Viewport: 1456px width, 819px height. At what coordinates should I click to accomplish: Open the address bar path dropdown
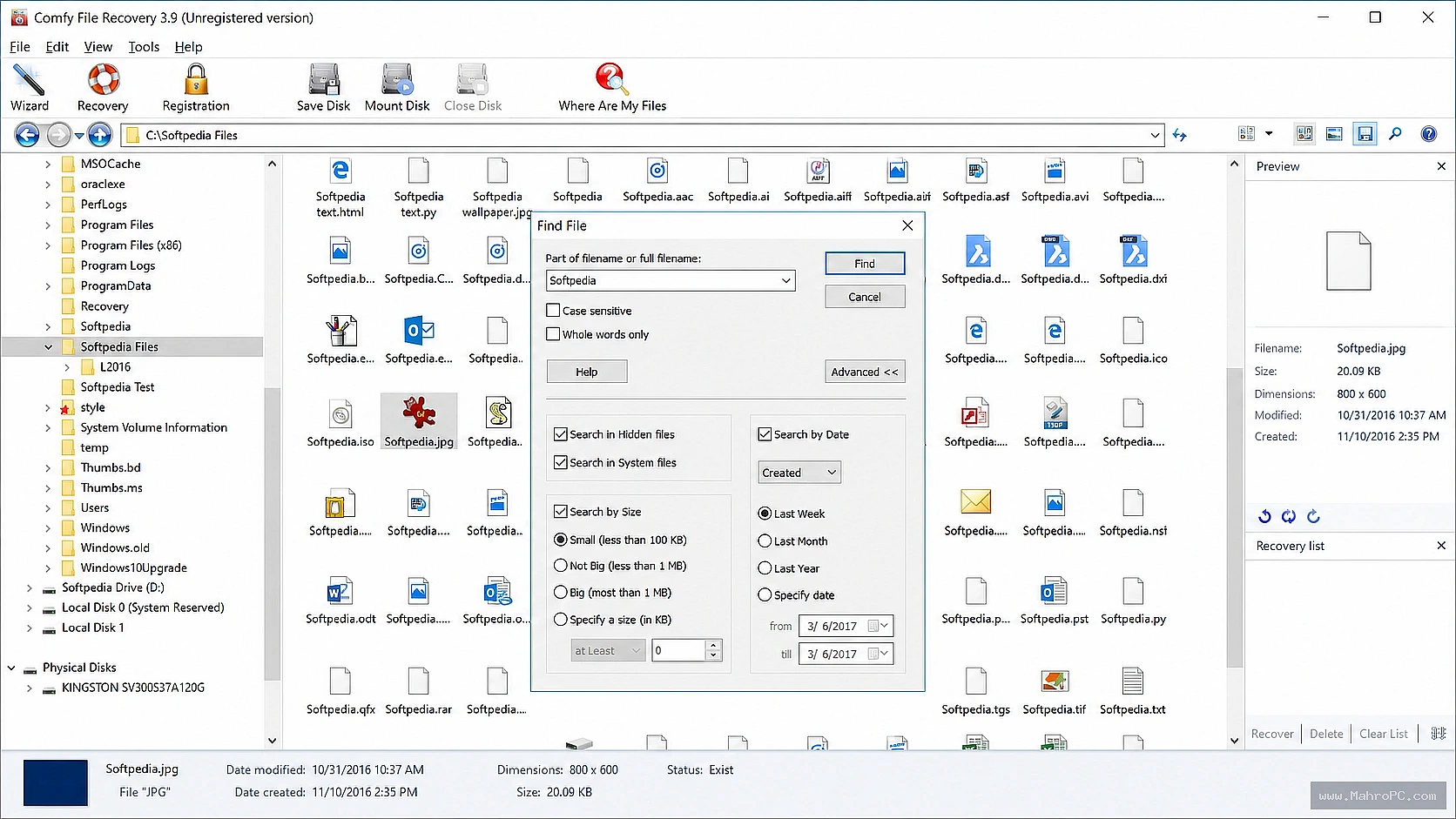[x=1156, y=135]
